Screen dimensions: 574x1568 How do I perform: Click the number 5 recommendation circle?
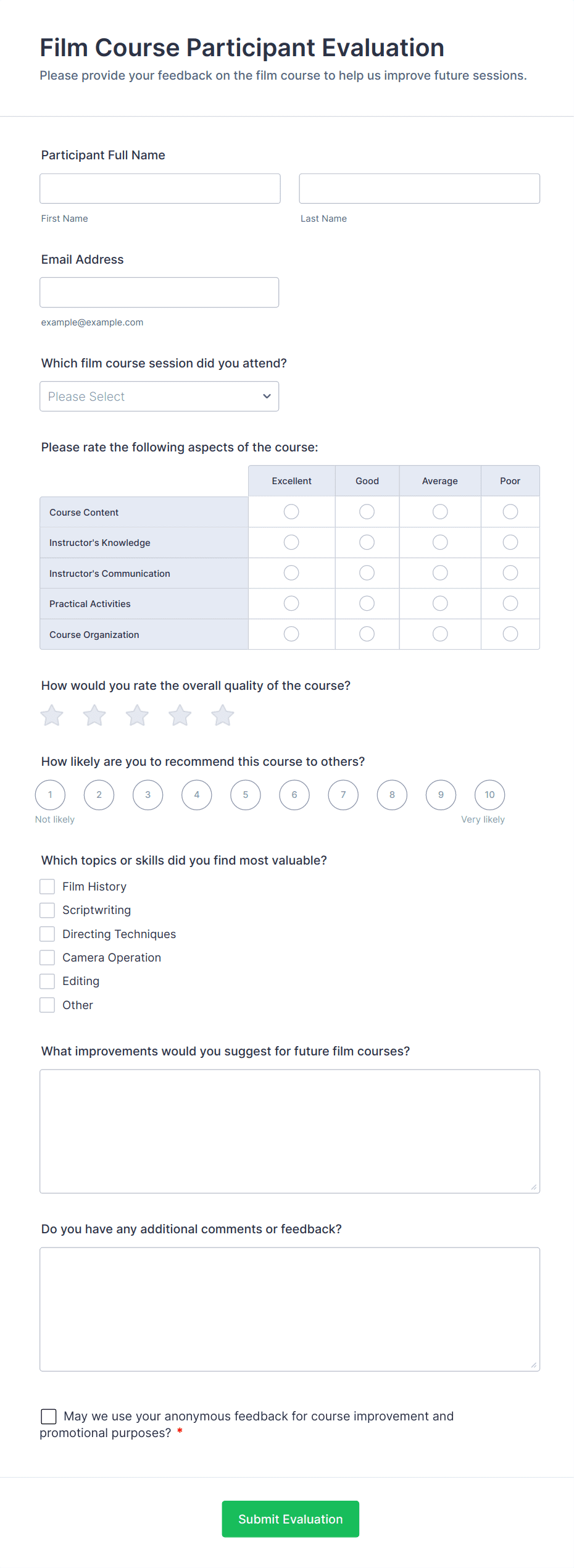coord(245,795)
